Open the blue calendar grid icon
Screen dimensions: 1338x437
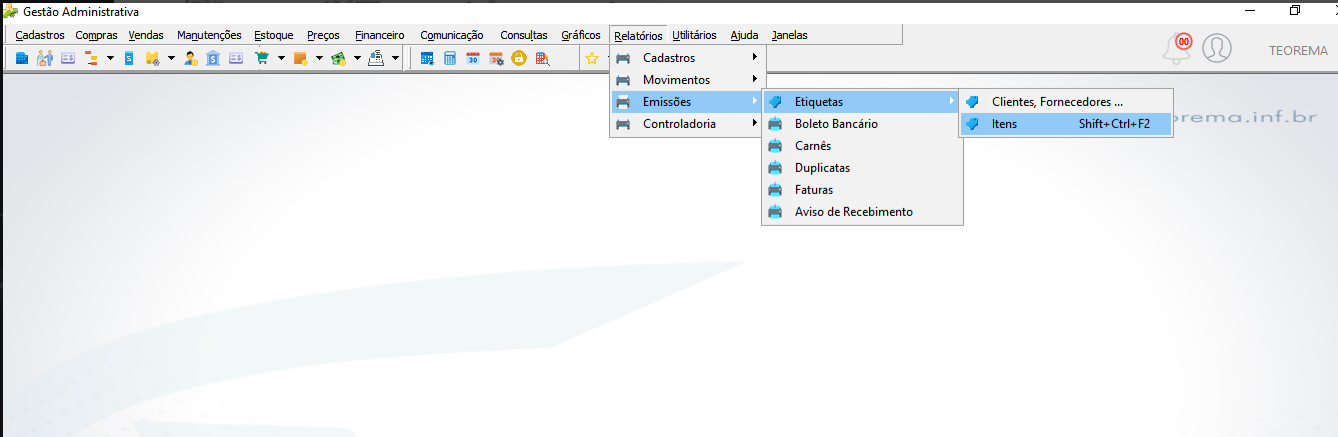pyautogui.click(x=427, y=59)
